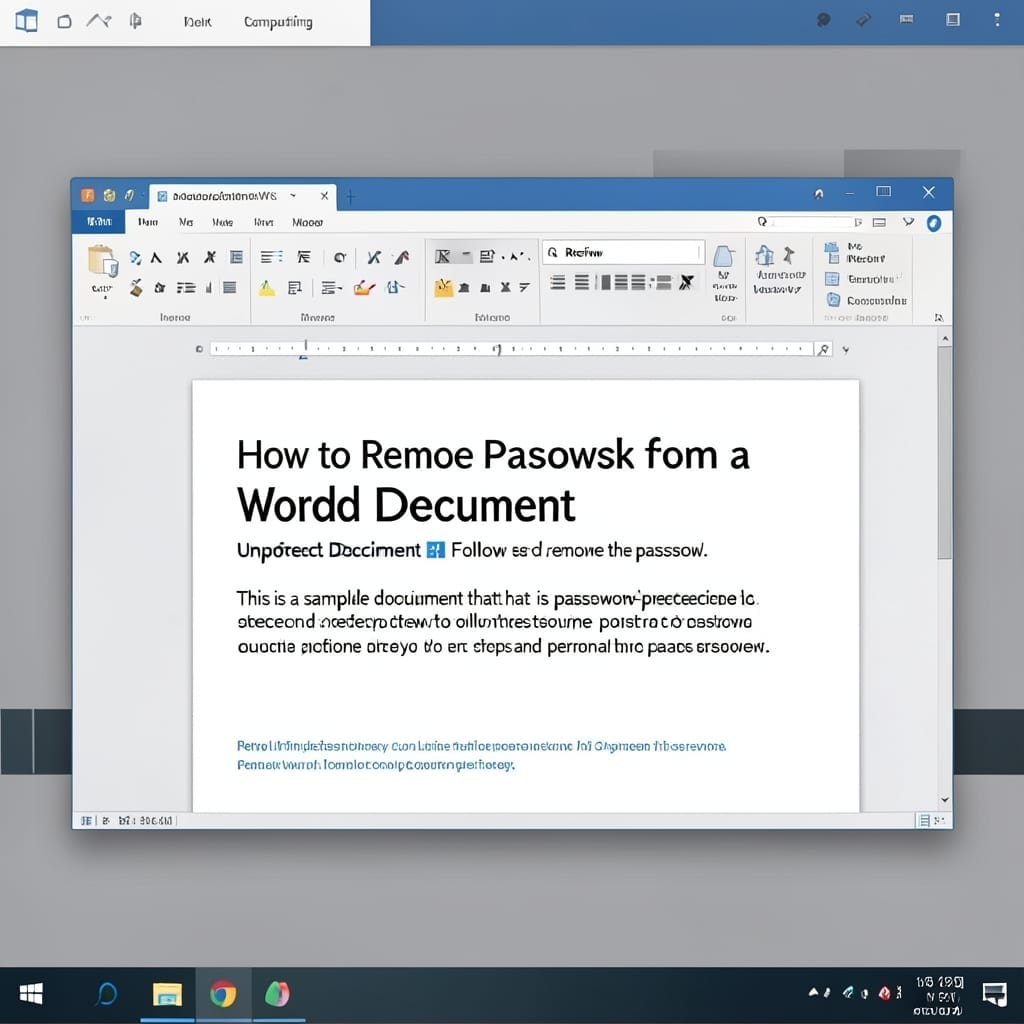
Task: Click the magnifier icon at the ruler's right end
Action: 824,349
